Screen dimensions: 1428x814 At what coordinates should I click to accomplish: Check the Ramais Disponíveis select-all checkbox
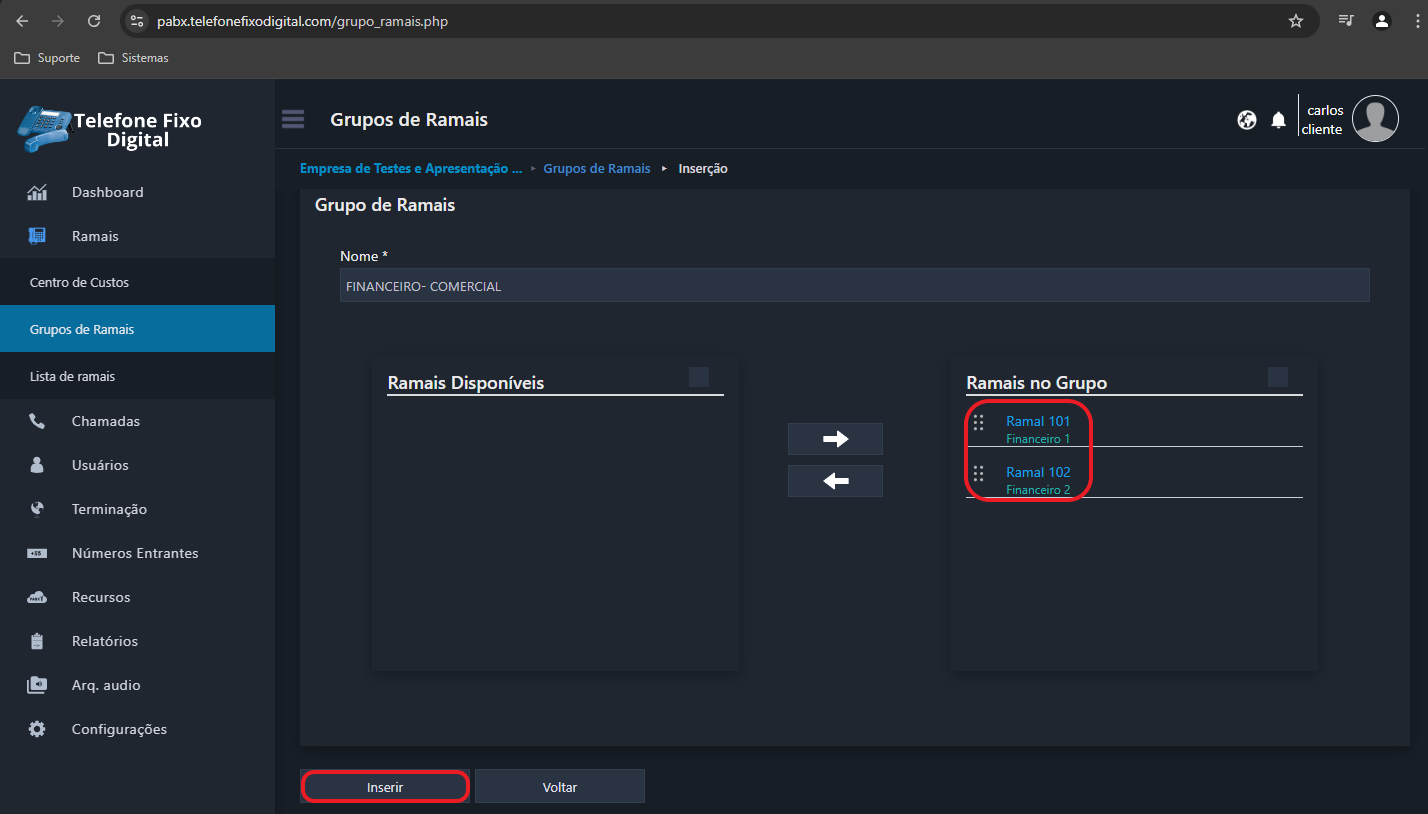(699, 377)
